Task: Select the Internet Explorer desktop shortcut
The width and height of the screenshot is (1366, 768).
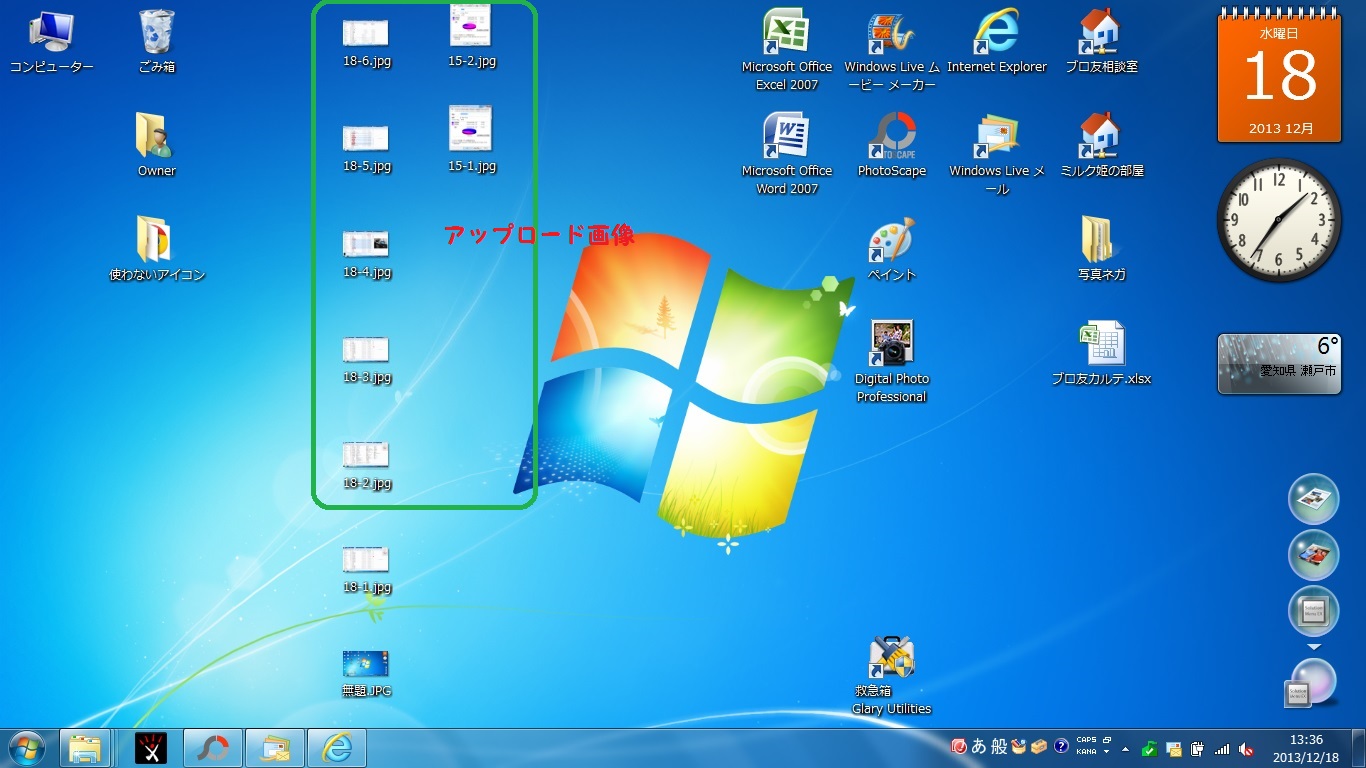Action: tap(997, 43)
